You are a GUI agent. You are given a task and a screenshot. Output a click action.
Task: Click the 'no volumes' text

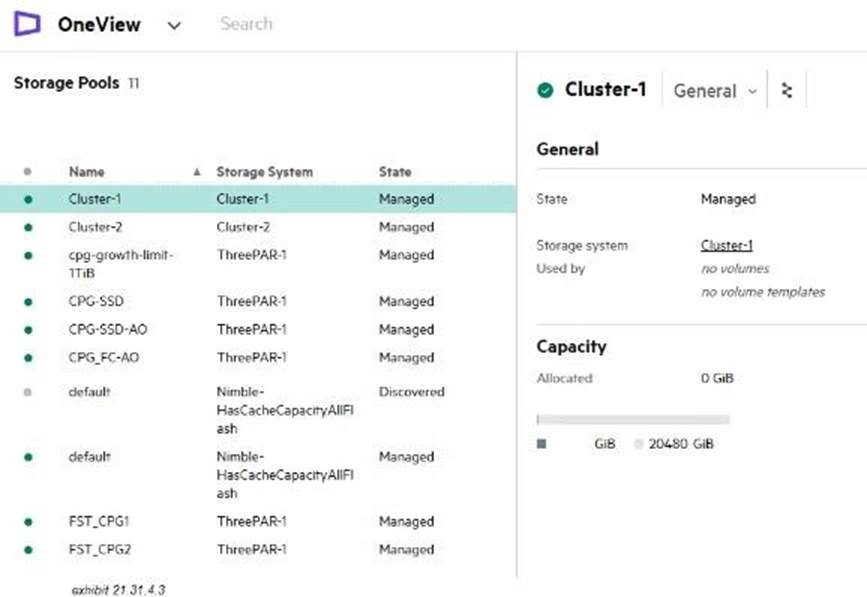pos(735,269)
